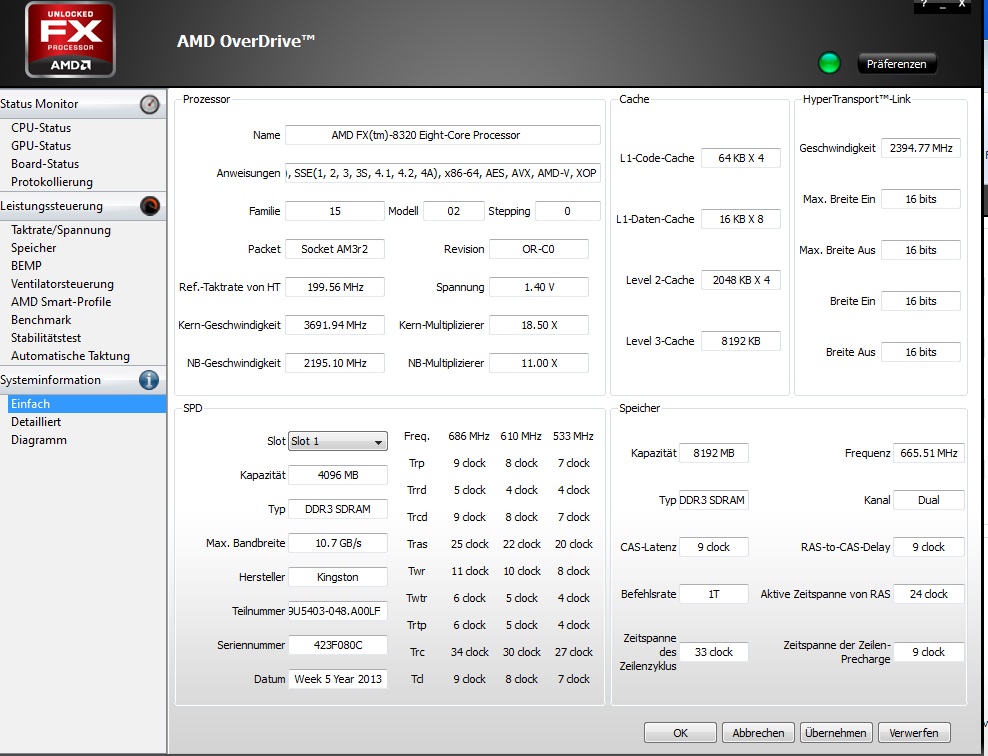This screenshot has height=756, width=988.
Task: Click the L1-Code-Cache value
Action: (741, 158)
